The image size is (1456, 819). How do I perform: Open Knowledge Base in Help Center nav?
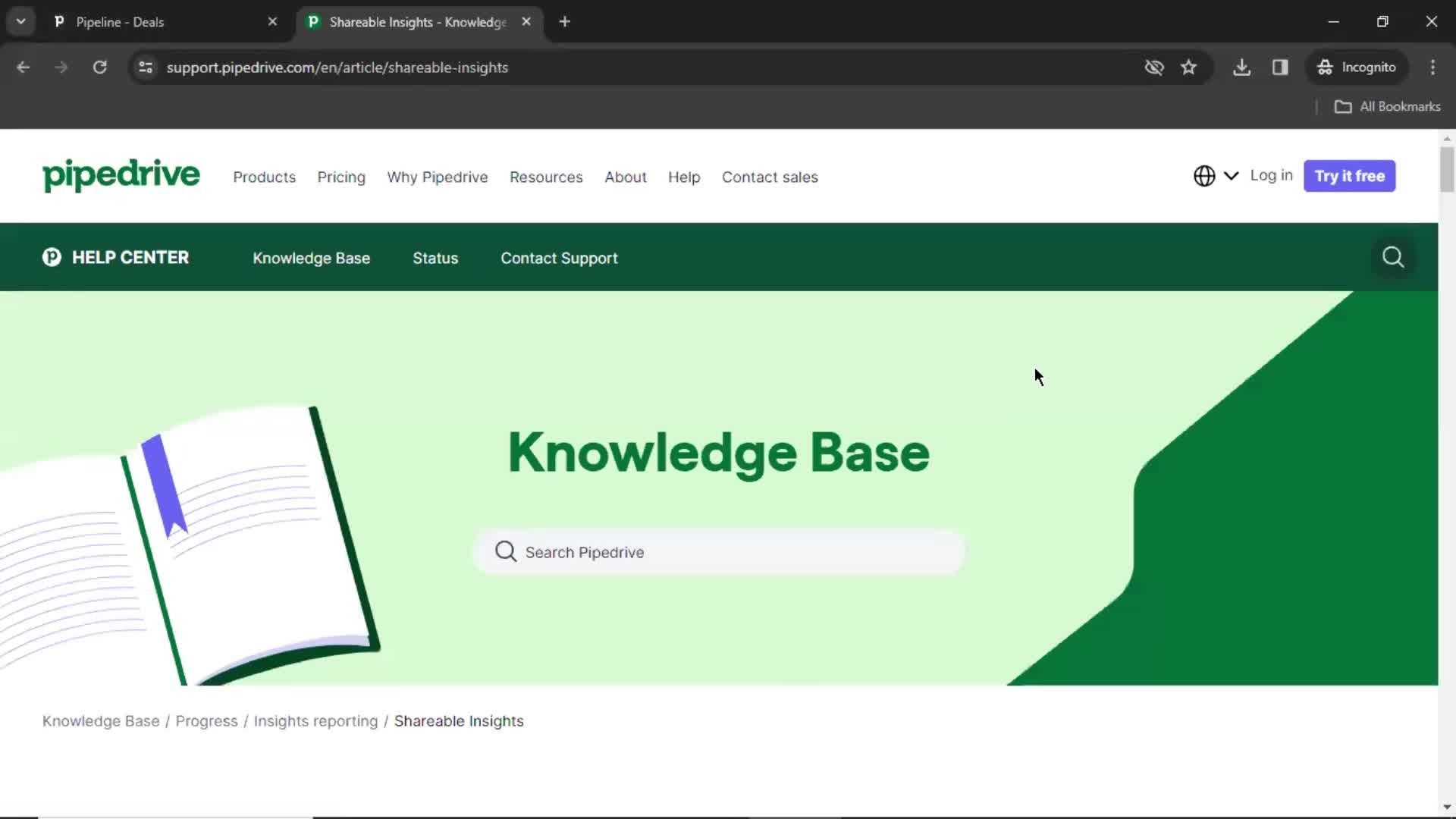click(311, 258)
